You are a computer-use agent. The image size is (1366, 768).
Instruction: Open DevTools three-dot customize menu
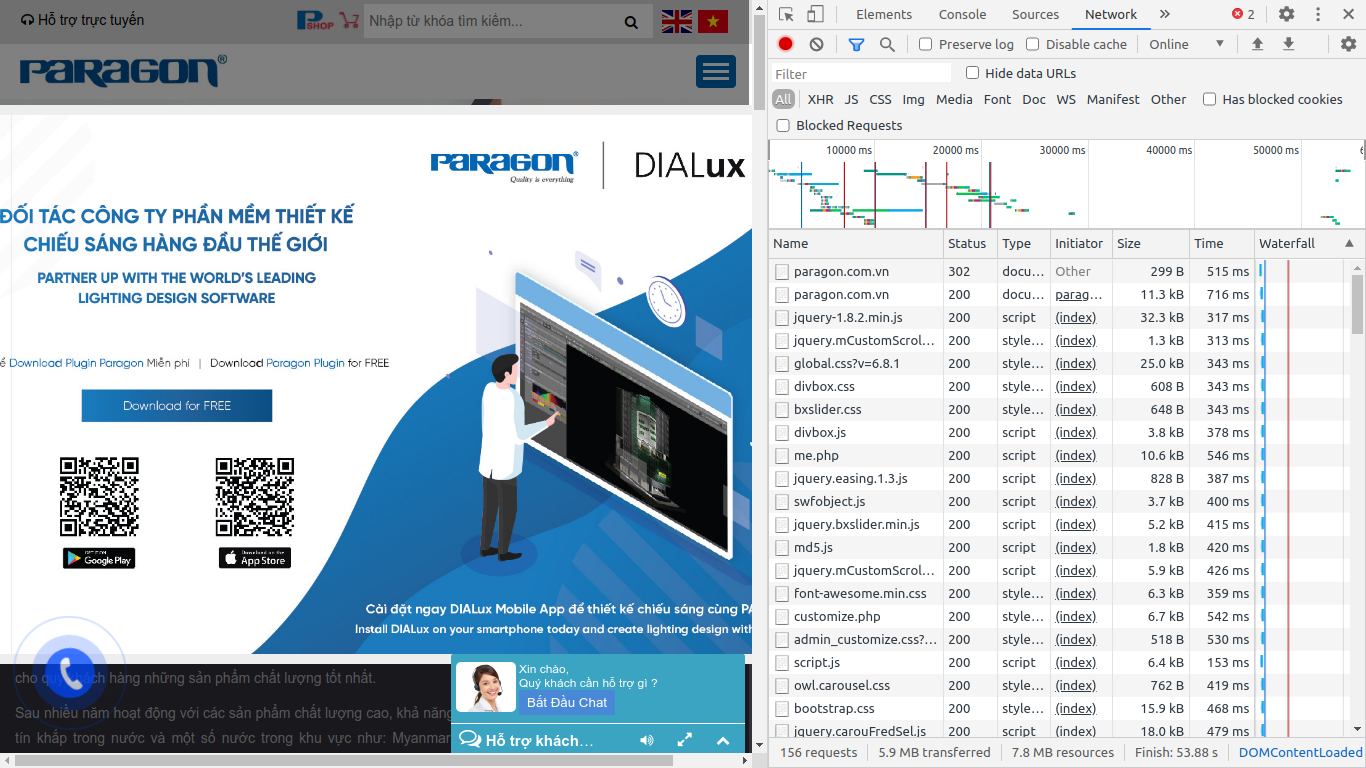pyautogui.click(x=1318, y=14)
